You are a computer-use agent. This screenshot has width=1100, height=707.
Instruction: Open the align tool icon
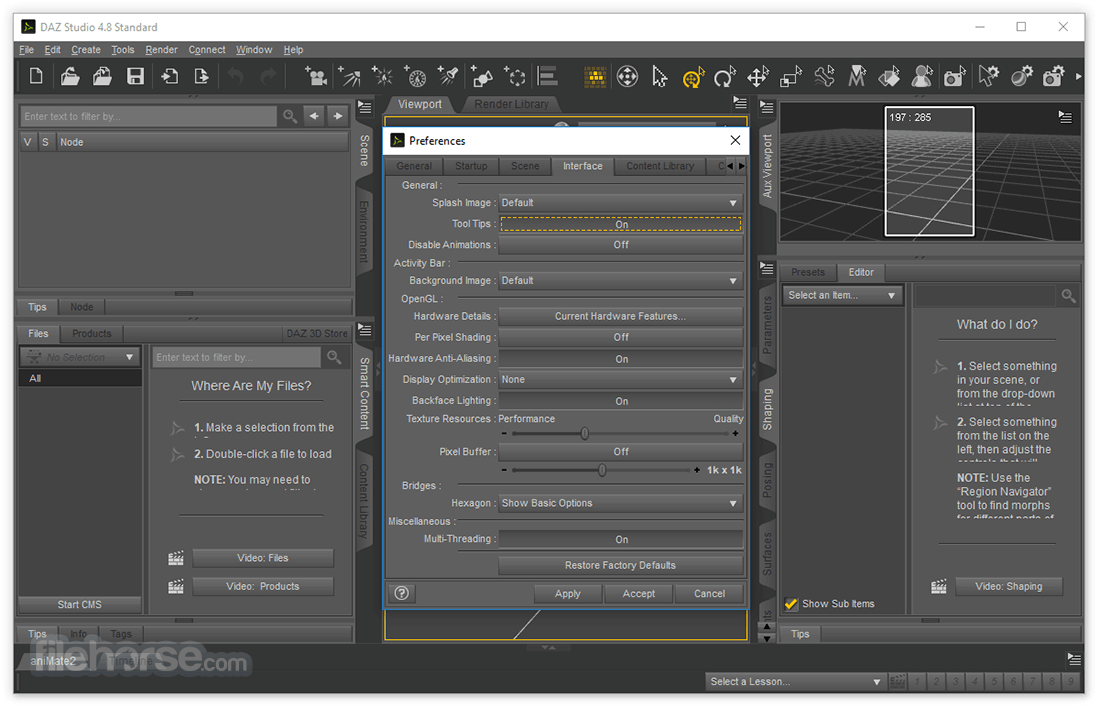click(547, 76)
